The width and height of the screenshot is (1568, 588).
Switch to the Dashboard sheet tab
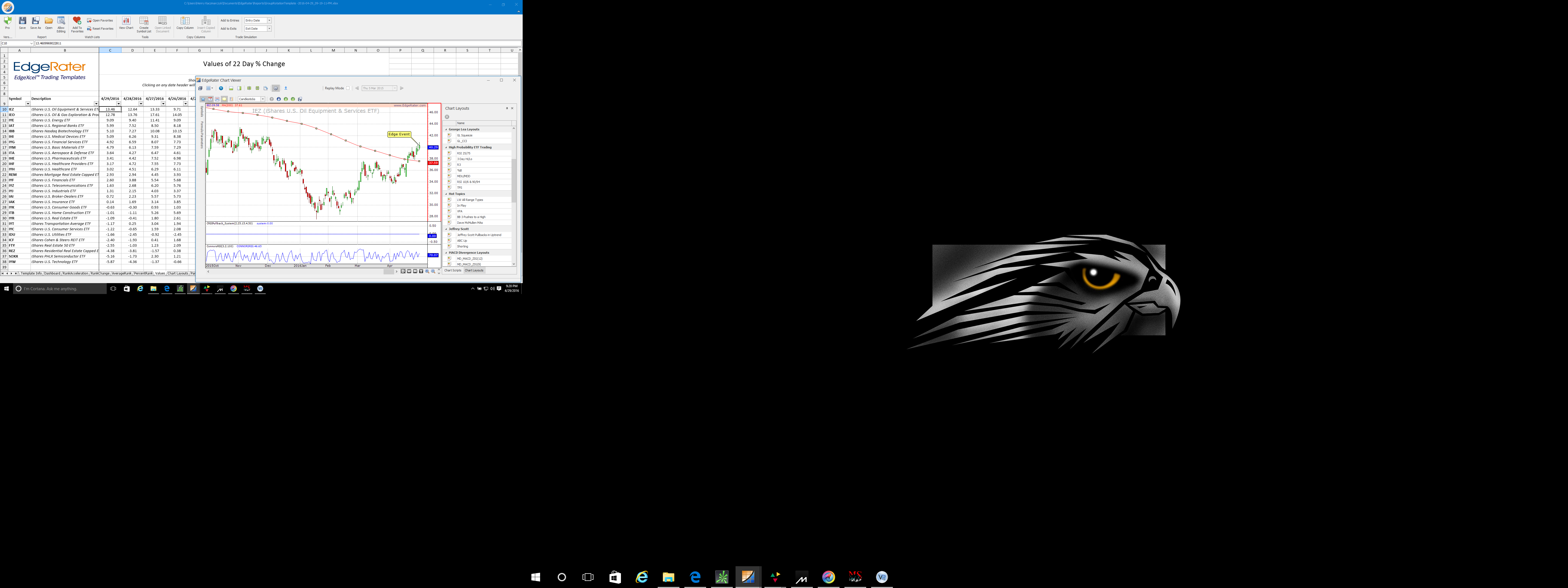(52, 273)
